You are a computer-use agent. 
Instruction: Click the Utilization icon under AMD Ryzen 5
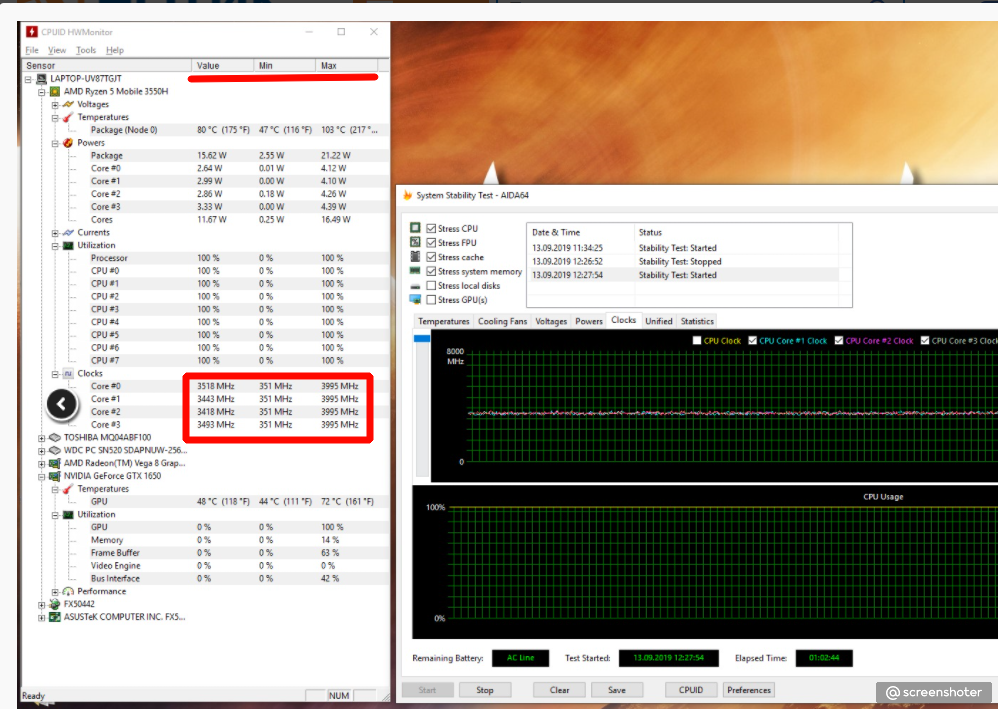(x=68, y=245)
